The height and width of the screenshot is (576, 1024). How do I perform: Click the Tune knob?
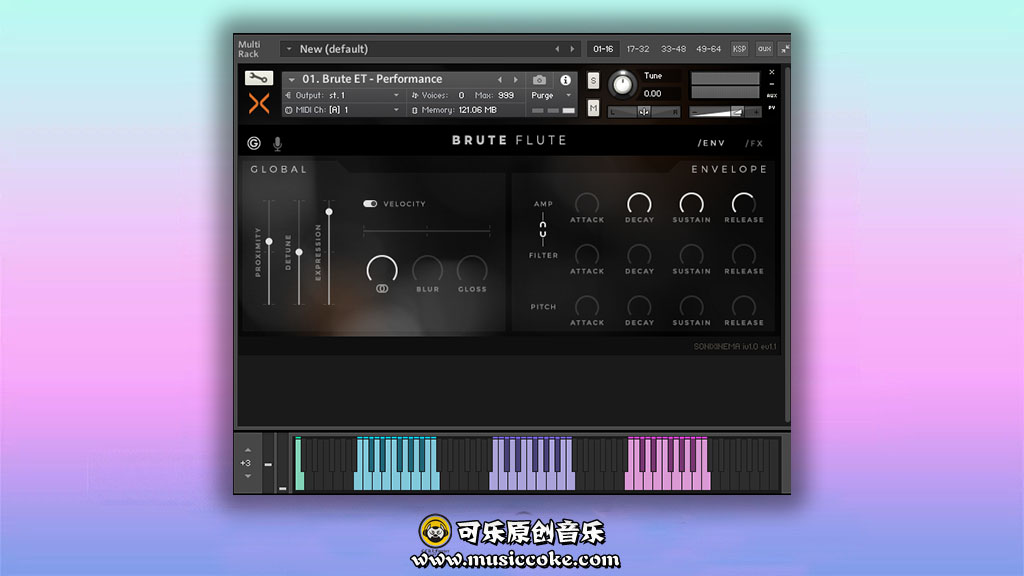click(622, 84)
